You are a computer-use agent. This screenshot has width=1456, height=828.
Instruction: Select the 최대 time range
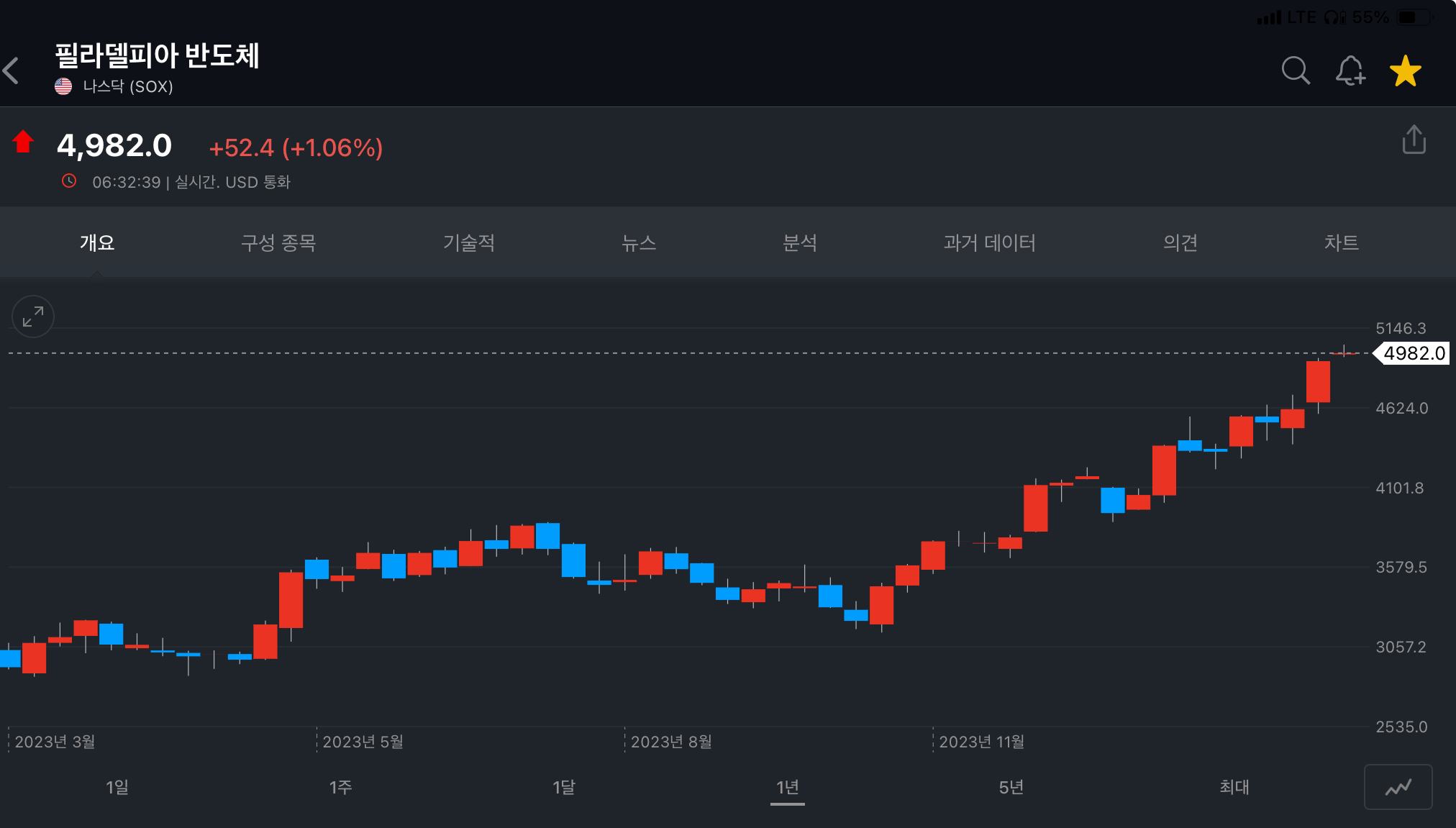point(1234,787)
